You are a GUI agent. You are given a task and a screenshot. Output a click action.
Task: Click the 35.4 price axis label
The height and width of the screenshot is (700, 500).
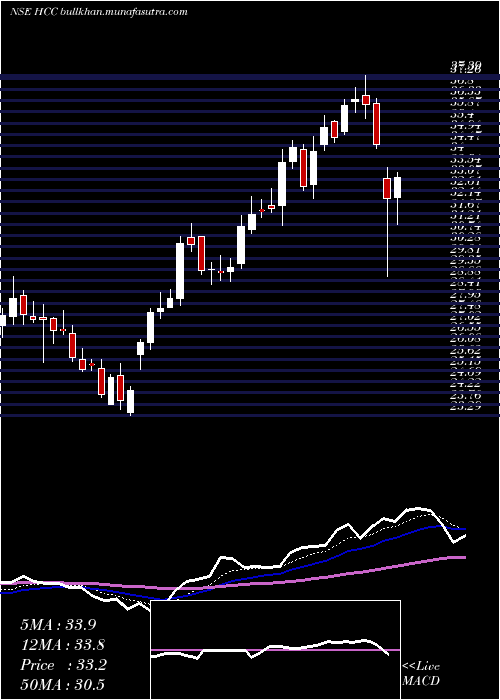click(462, 115)
